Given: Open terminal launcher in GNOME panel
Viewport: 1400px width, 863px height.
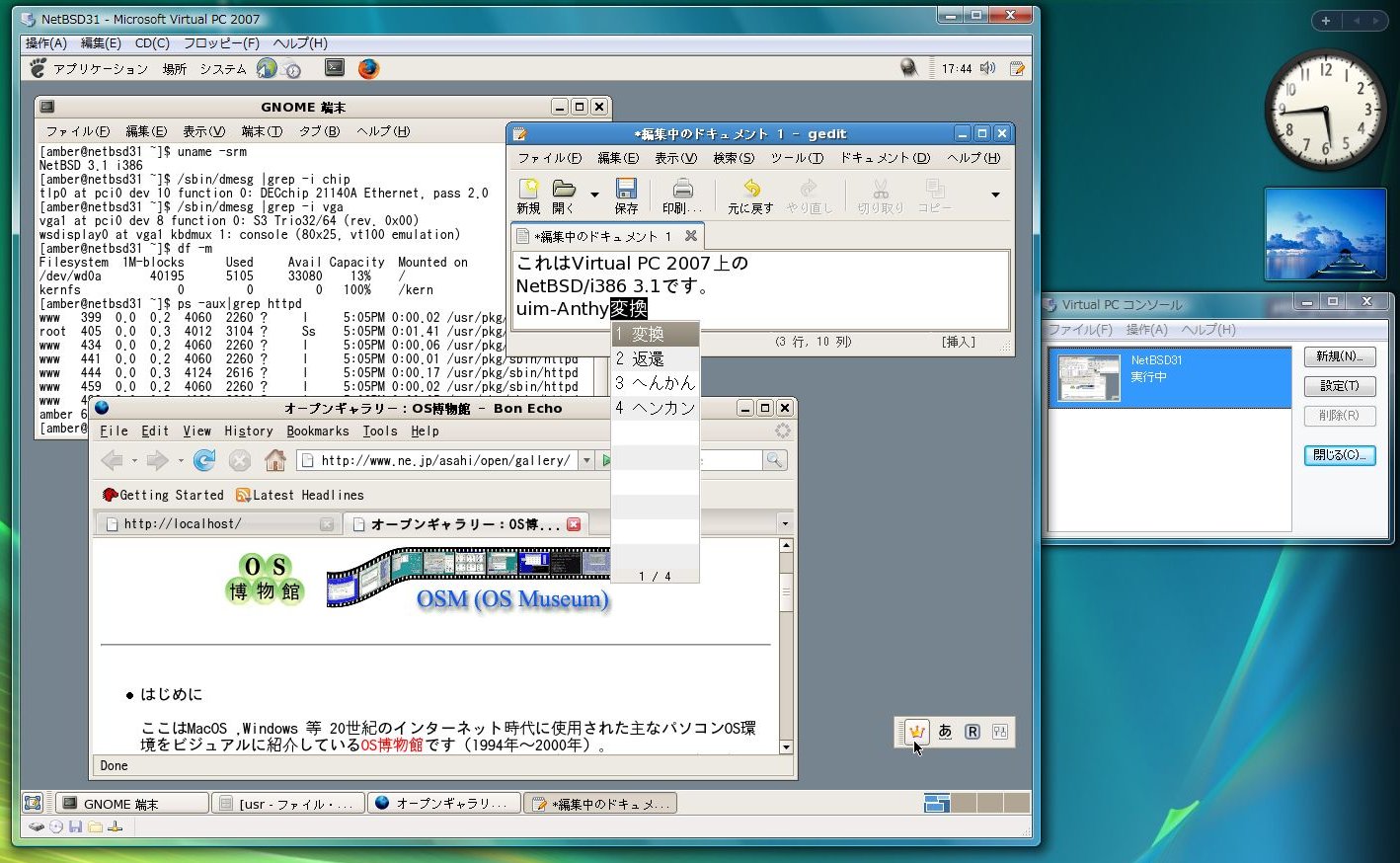Looking at the screenshot, I should (x=335, y=68).
